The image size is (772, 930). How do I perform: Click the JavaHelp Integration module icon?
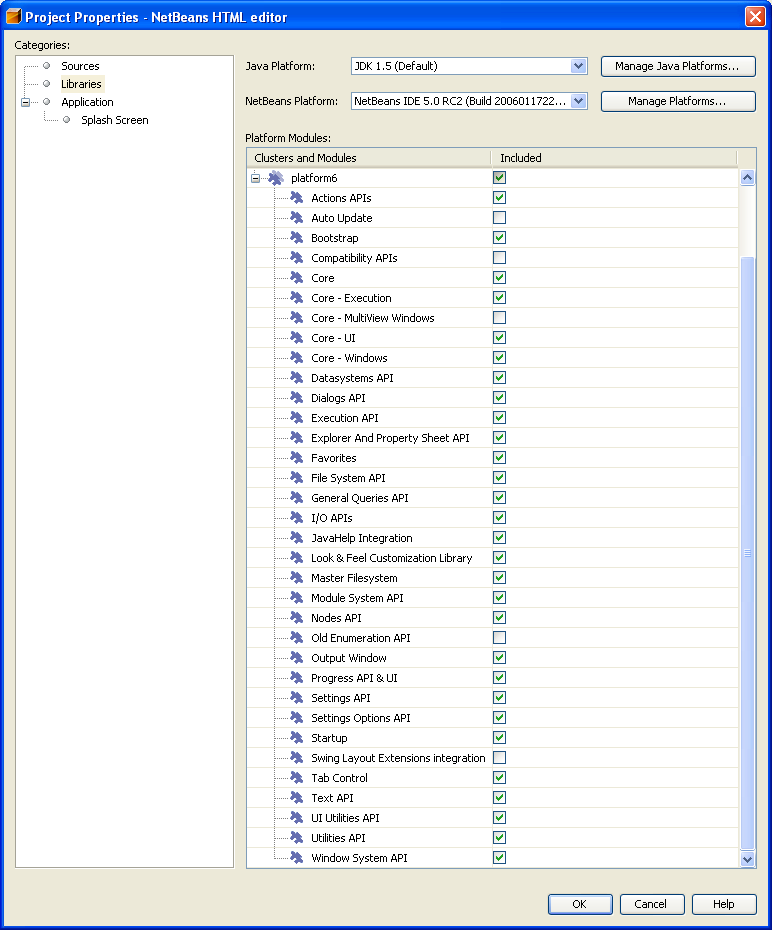296,538
